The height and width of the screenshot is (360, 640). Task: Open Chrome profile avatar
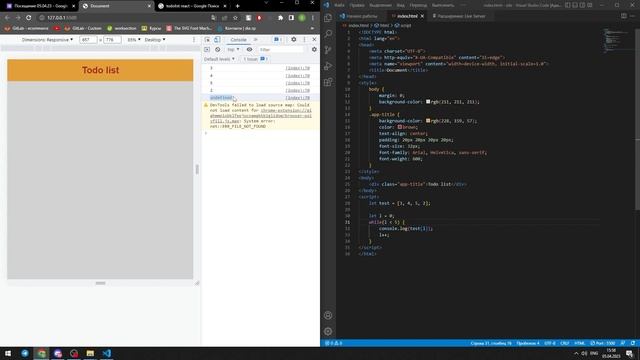pyautogui.click(x=302, y=18)
